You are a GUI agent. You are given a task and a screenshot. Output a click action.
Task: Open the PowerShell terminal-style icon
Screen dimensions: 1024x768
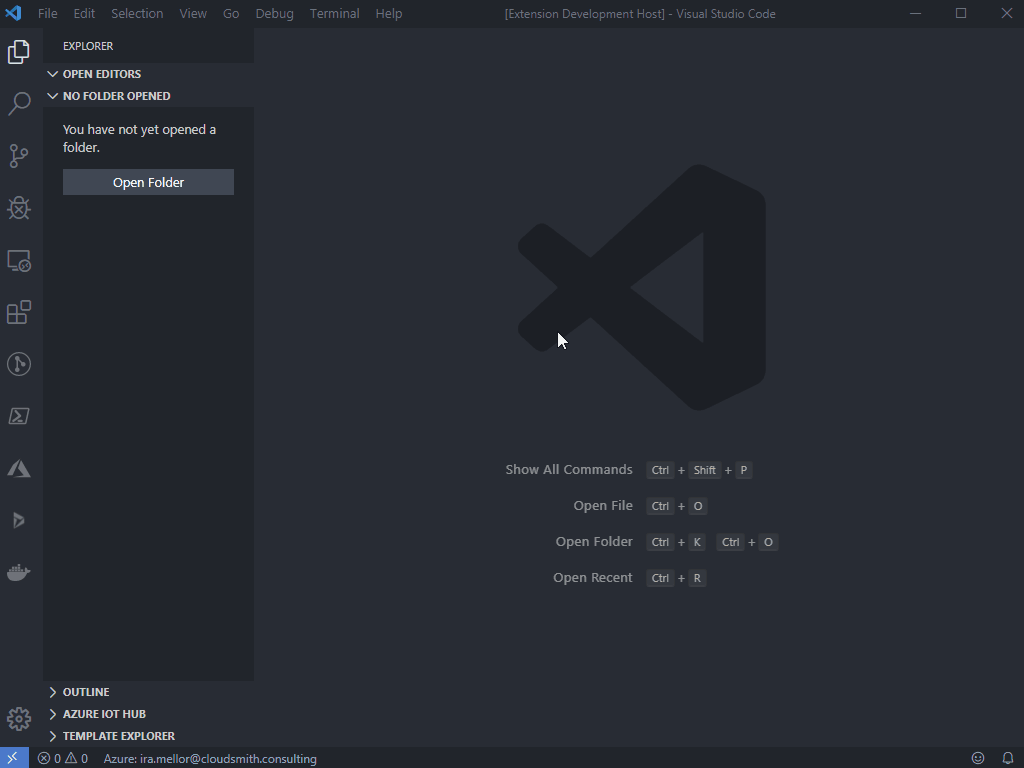[x=19, y=417]
